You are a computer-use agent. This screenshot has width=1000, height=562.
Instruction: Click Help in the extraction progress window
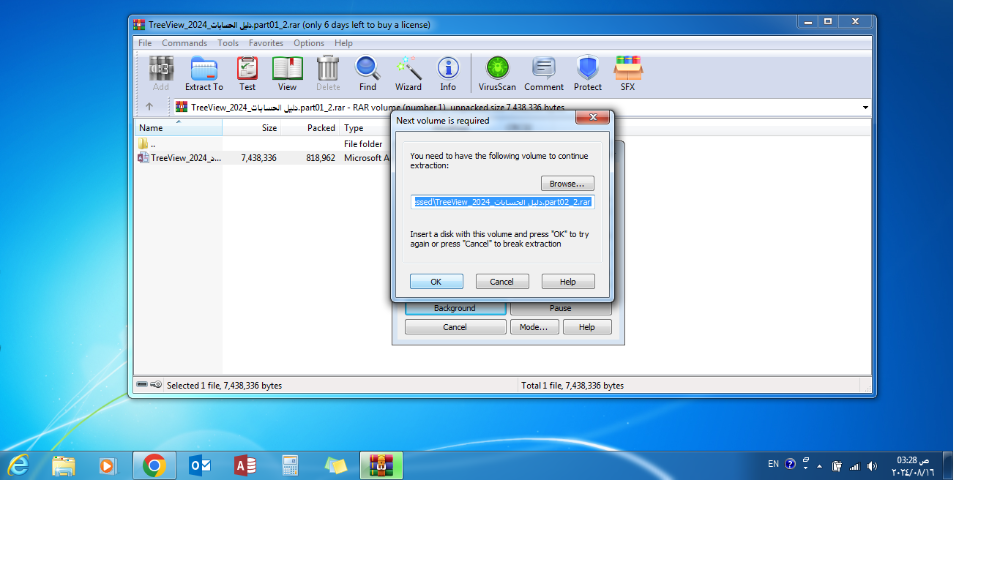[587, 327]
